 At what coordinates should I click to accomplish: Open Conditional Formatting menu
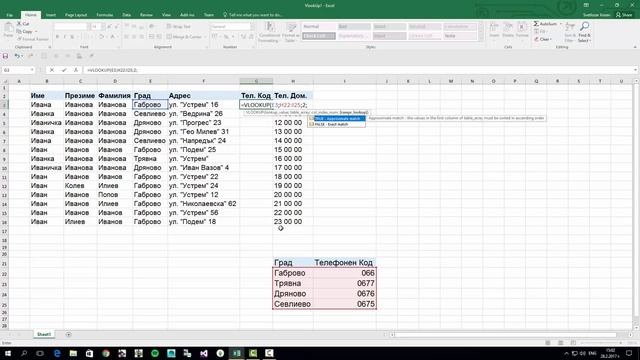pyautogui.click(x=269, y=32)
